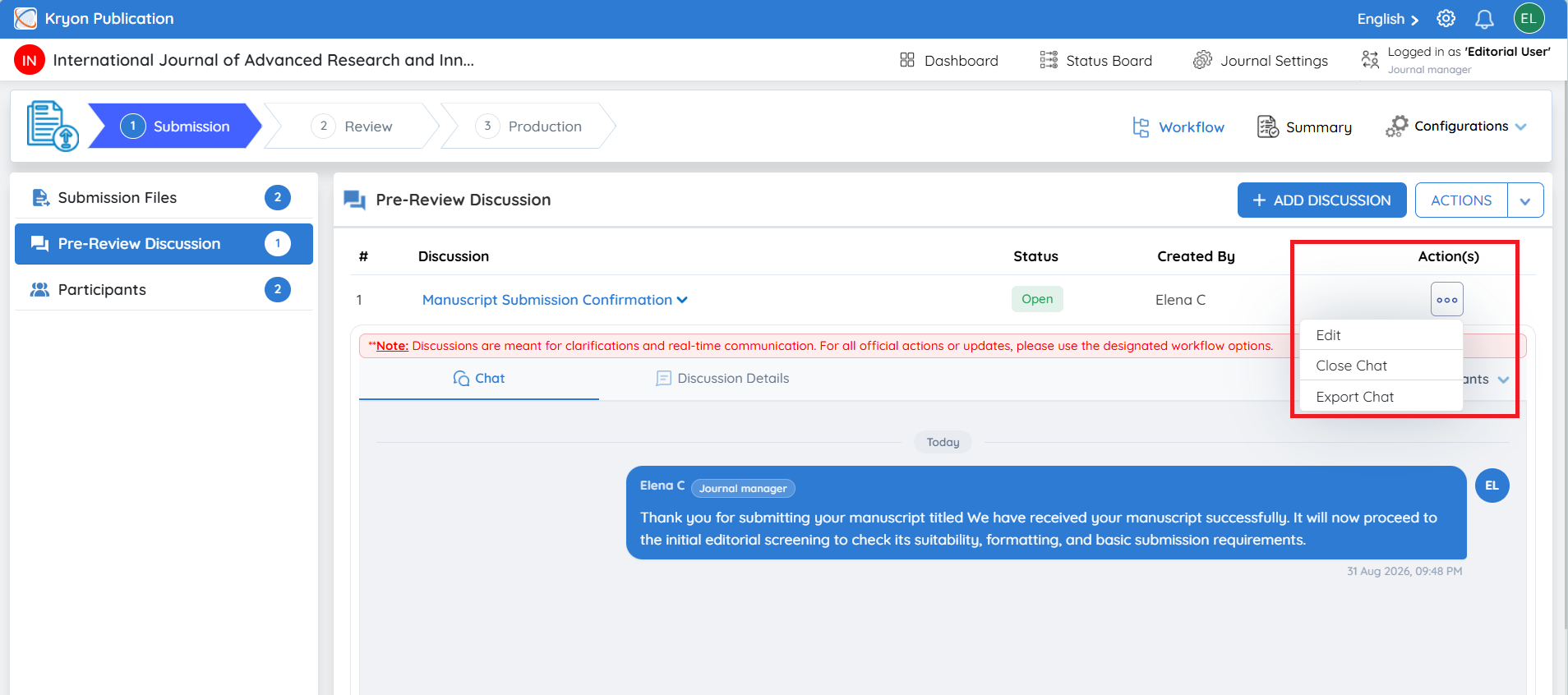Click the Configurations gears icon
The image size is (1568, 695).
coord(1396,126)
